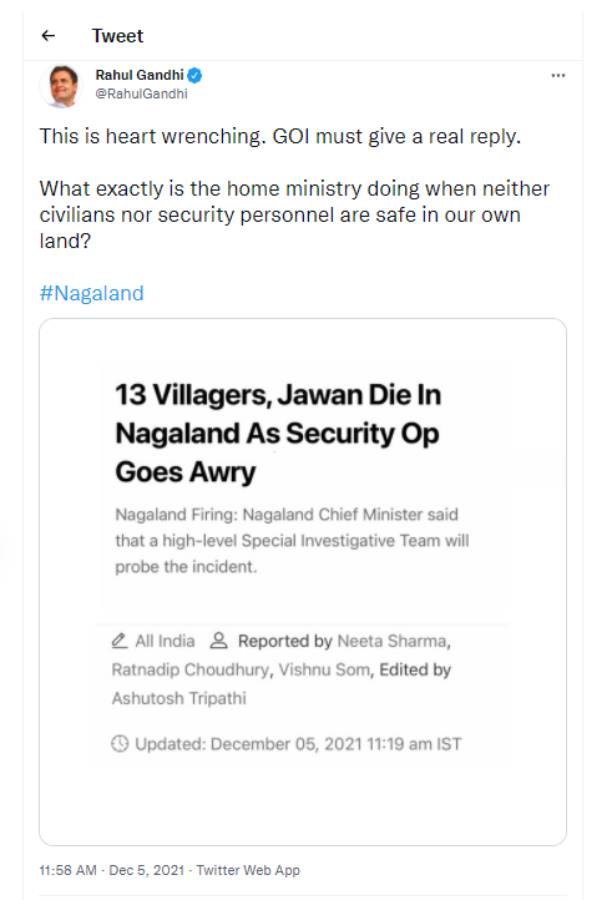
Task: Click Rahul Gandhi's profile avatar
Action: pyautogui.click(x=60, y=85)
